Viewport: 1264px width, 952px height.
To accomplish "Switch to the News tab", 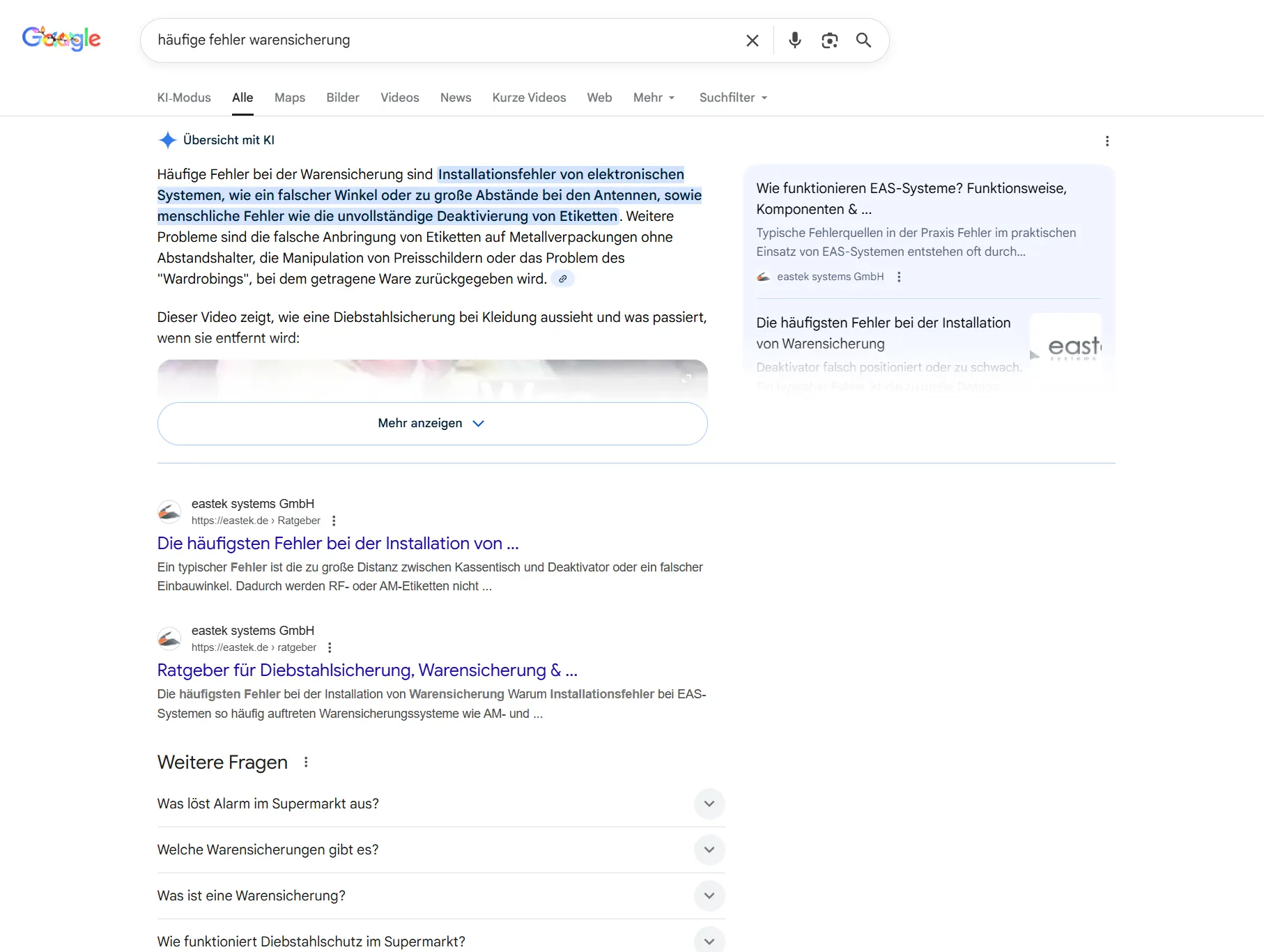I will (455, 98).
